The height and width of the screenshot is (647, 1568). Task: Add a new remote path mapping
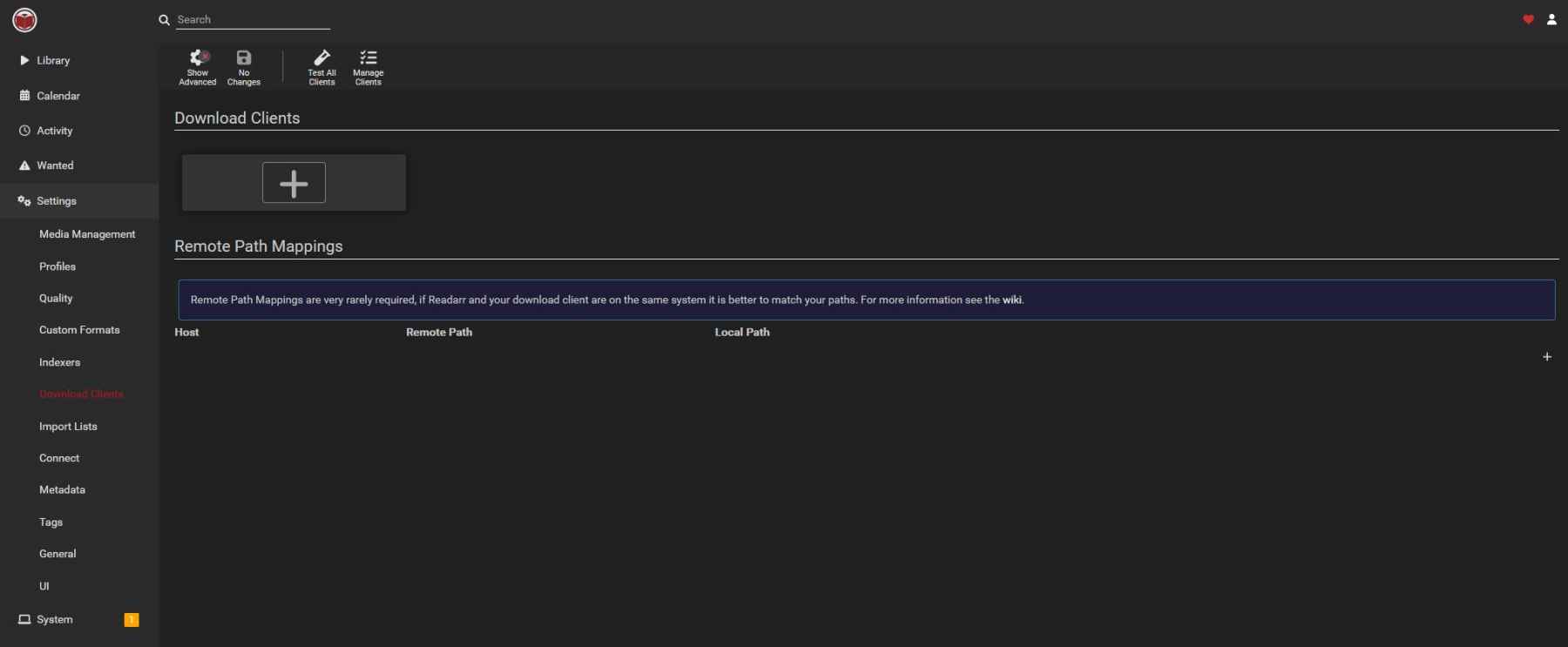(1546, 357)
